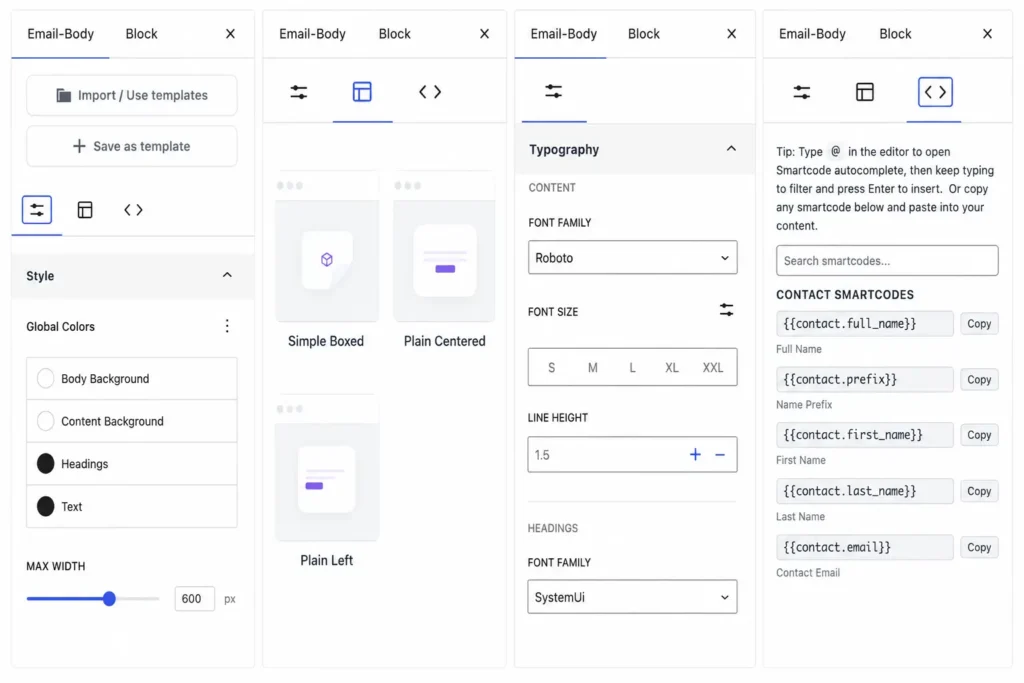
Task: Close the first Email-Body panel
Action: (x=230, y=34)
